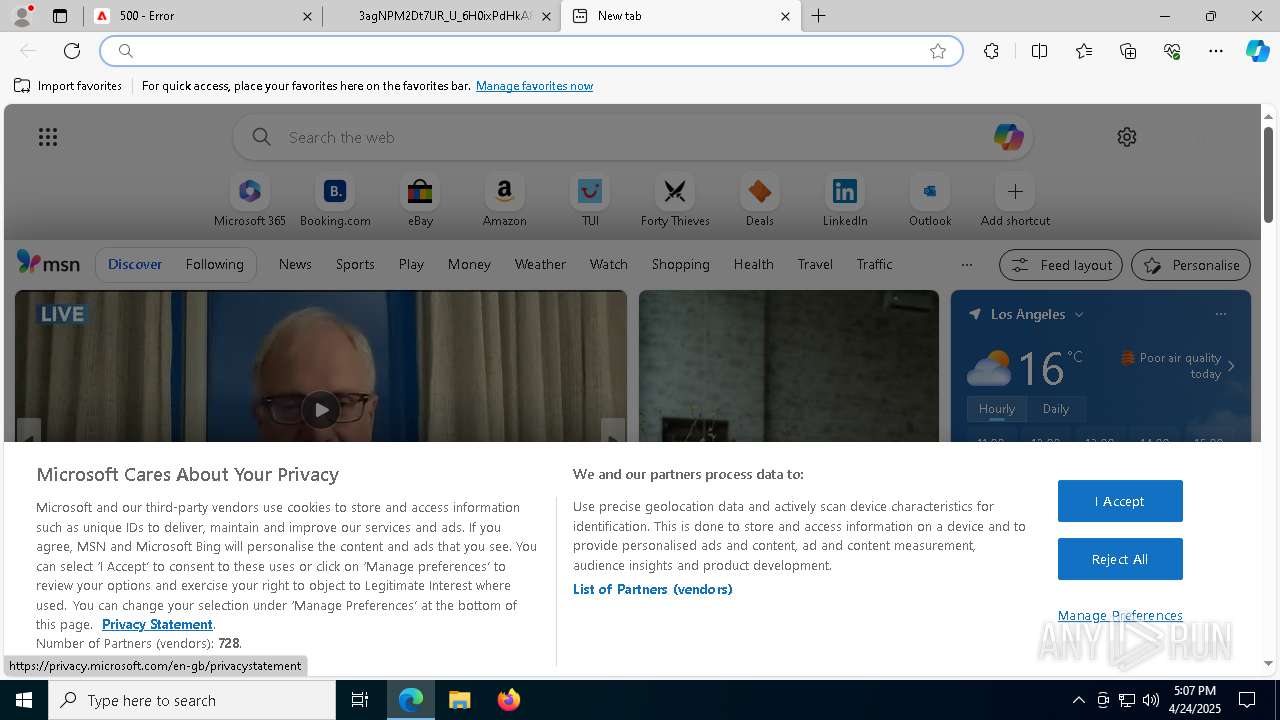
Task: Open the Amazon shortcut
Action: click(x=504, y=201)
